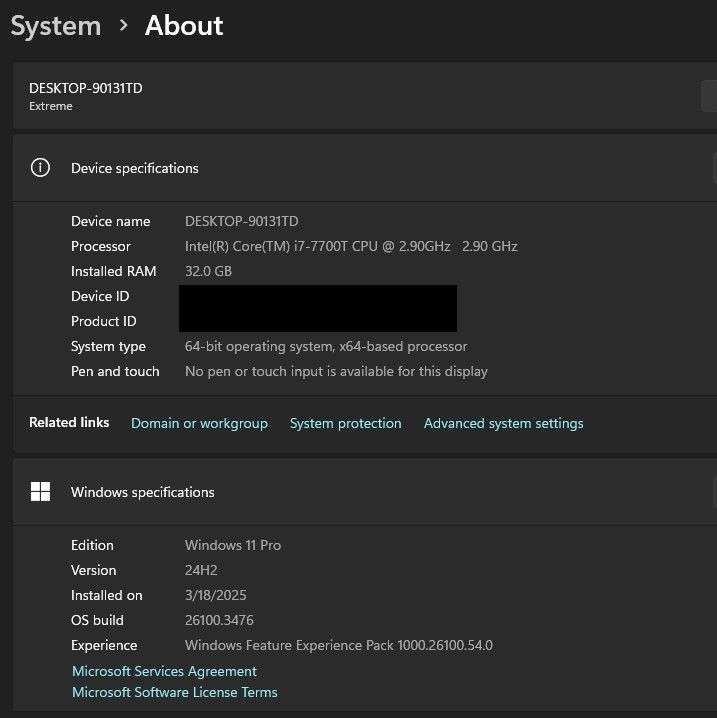717x718 pixels.
Task: Click the OS build label
Action: click(x=98, y=620)
